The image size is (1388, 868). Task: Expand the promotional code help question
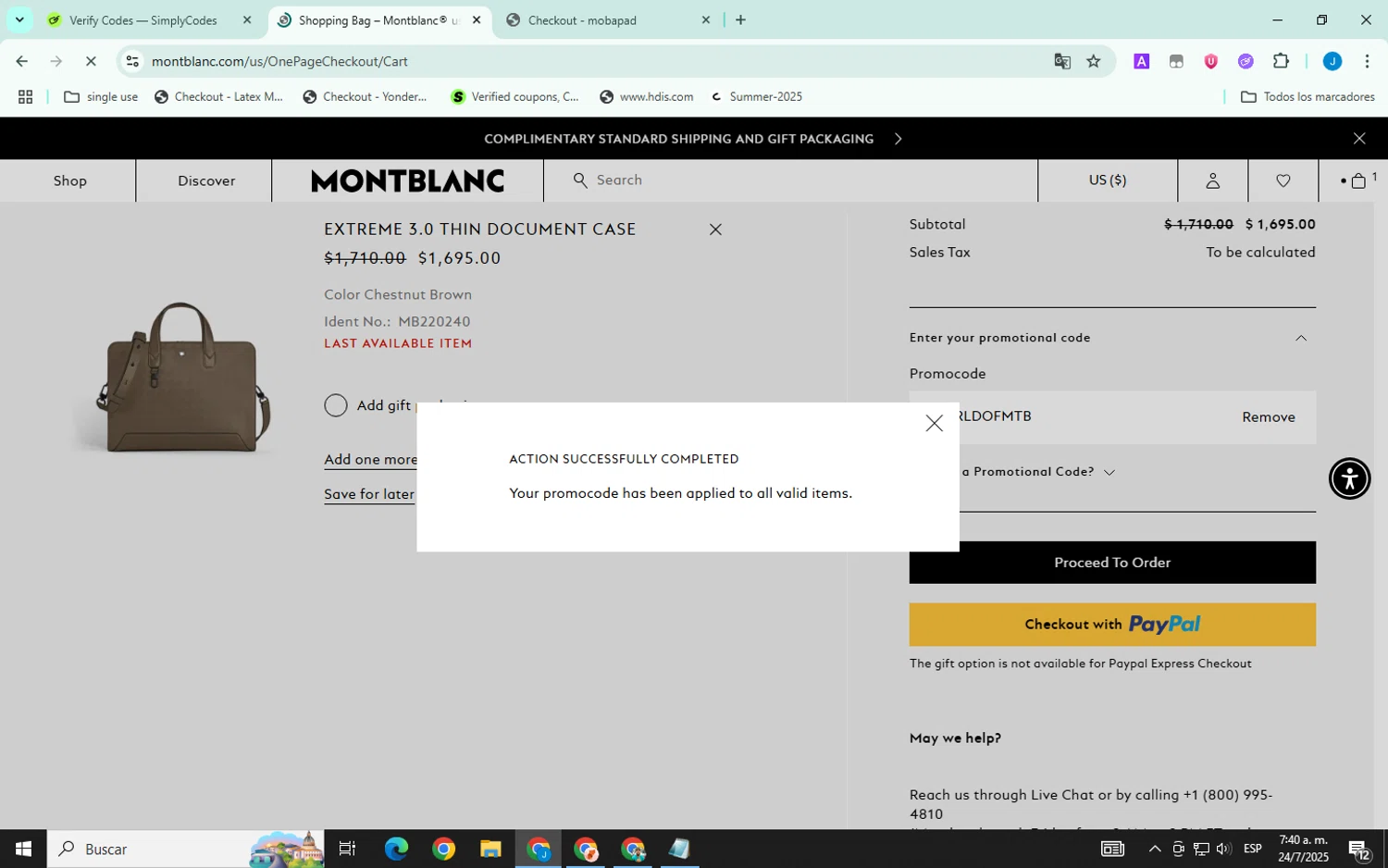(x=1109, y=472)
